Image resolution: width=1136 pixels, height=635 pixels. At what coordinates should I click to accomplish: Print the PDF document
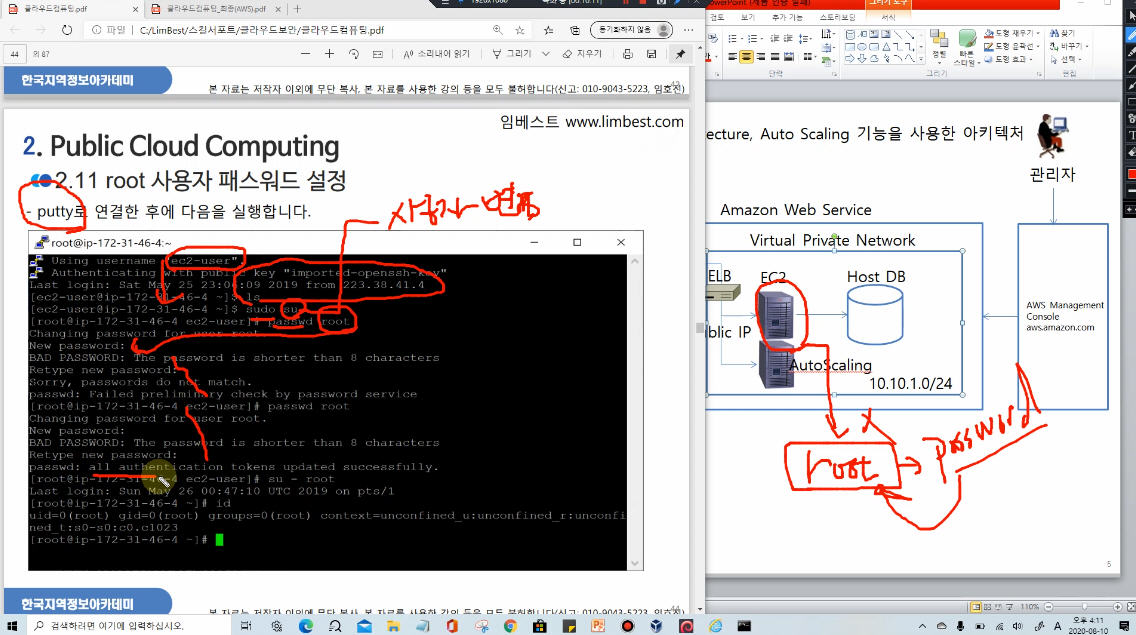[x=627, y=54]
